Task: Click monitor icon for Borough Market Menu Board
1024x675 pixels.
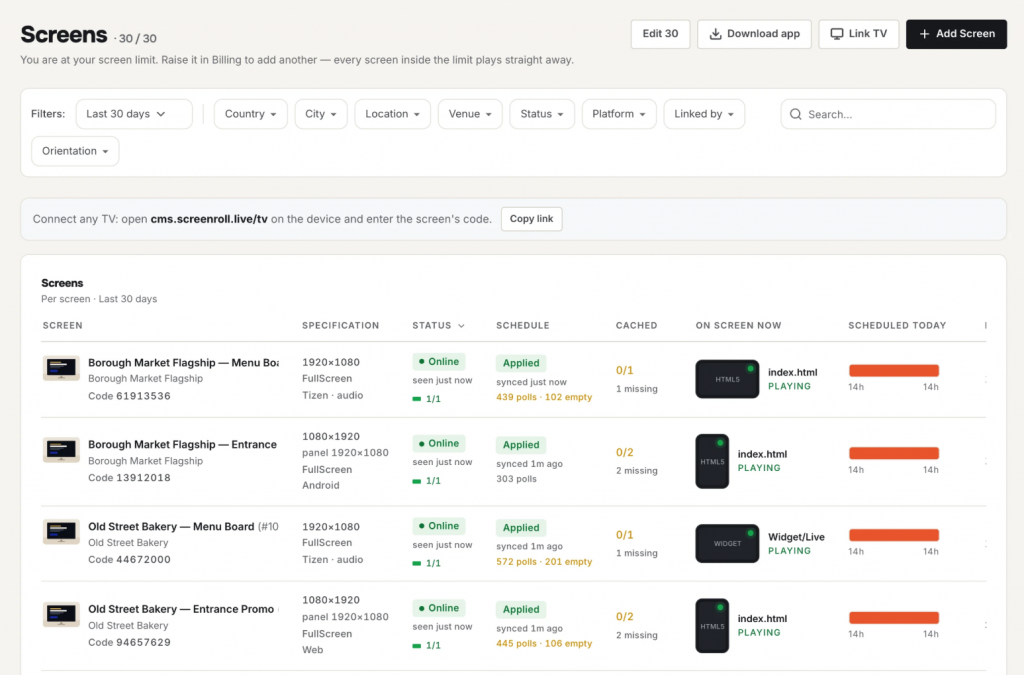Action: click(61, 368)
